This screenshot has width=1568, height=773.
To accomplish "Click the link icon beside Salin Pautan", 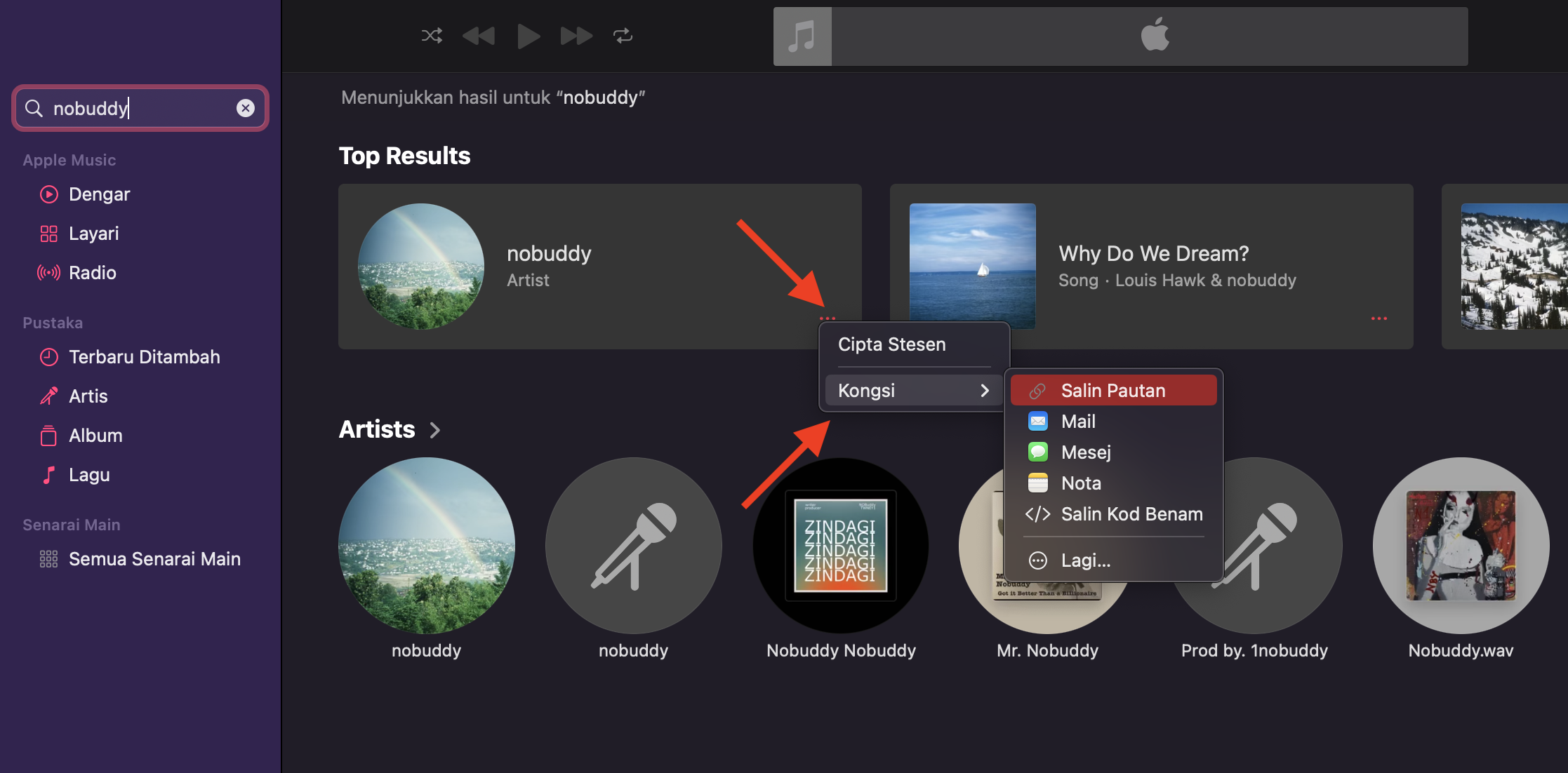I will click(x=1037, y=391).
